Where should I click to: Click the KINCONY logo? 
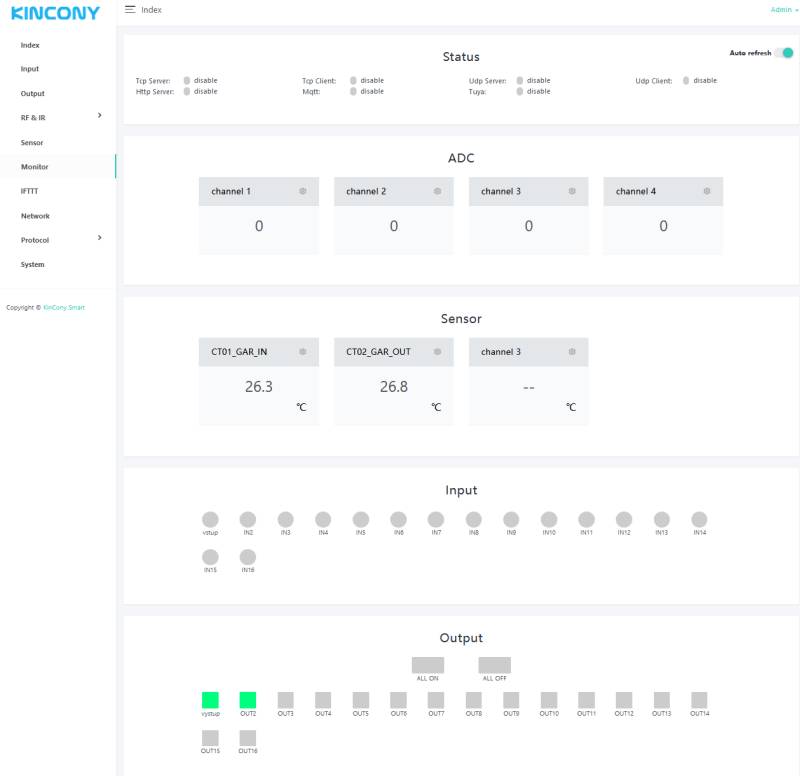(x=56, y=13)
